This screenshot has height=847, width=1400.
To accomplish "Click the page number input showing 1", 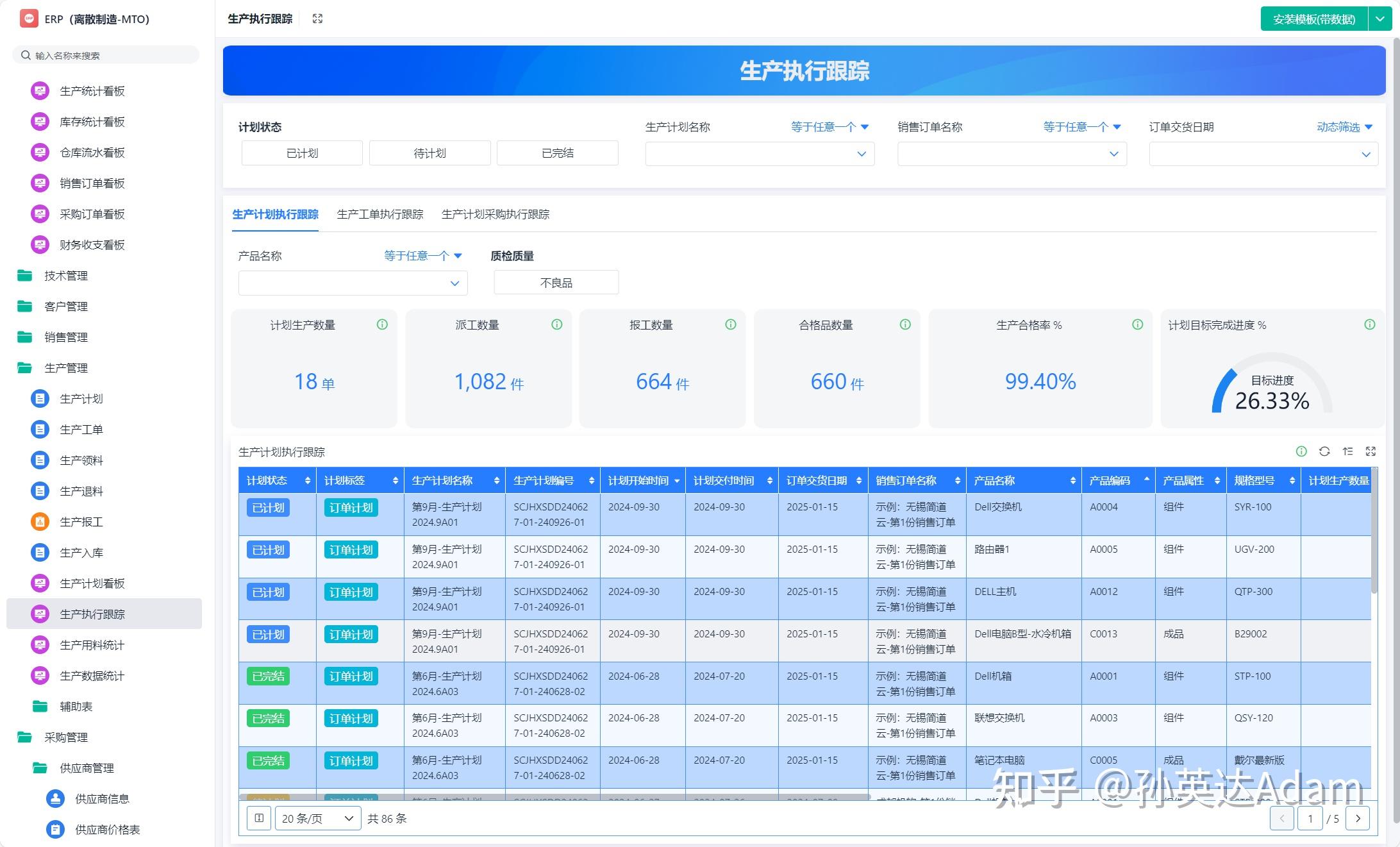I will 1310,818.
